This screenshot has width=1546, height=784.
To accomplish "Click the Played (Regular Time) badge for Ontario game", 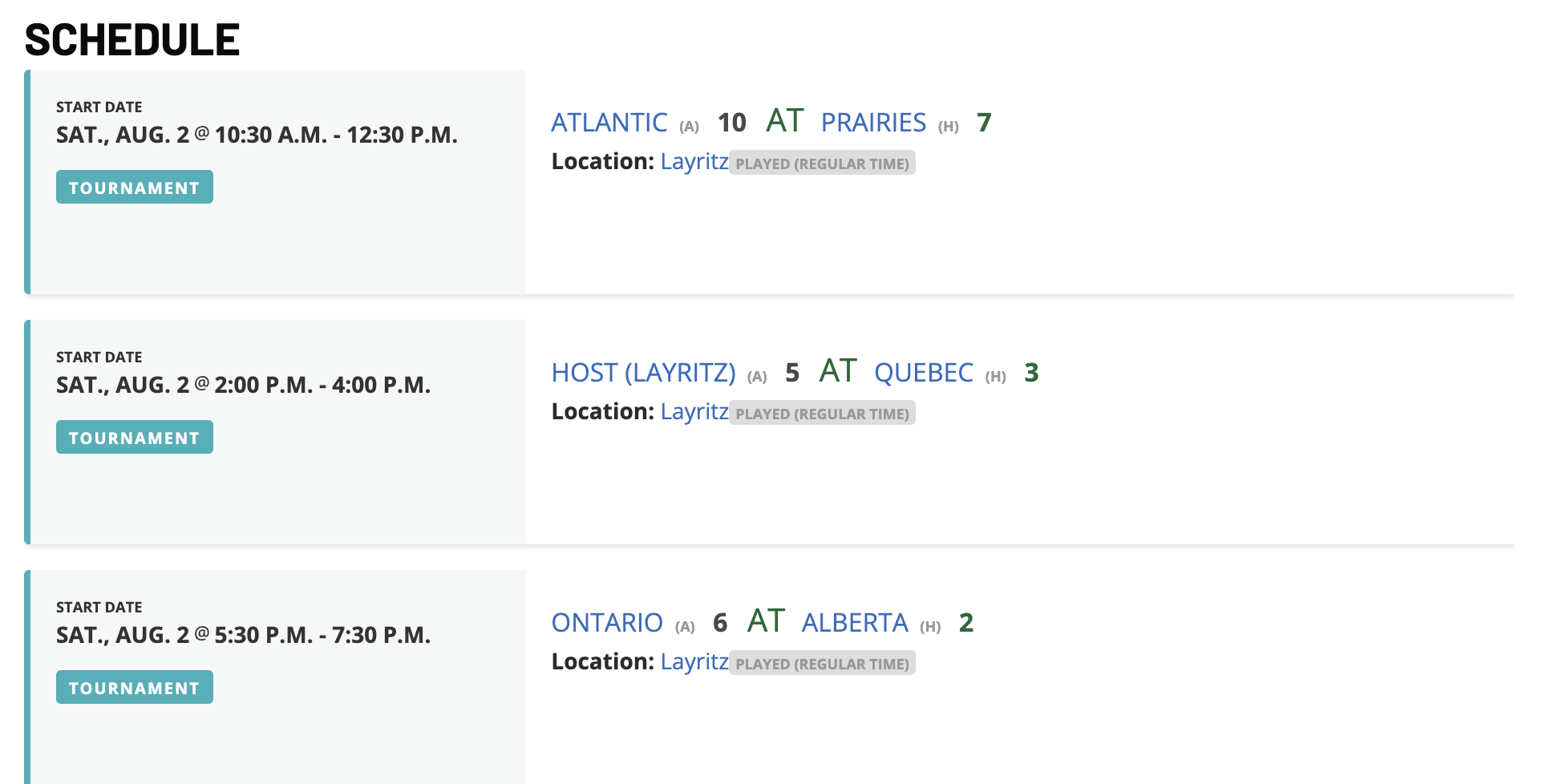I will [822, 664].
